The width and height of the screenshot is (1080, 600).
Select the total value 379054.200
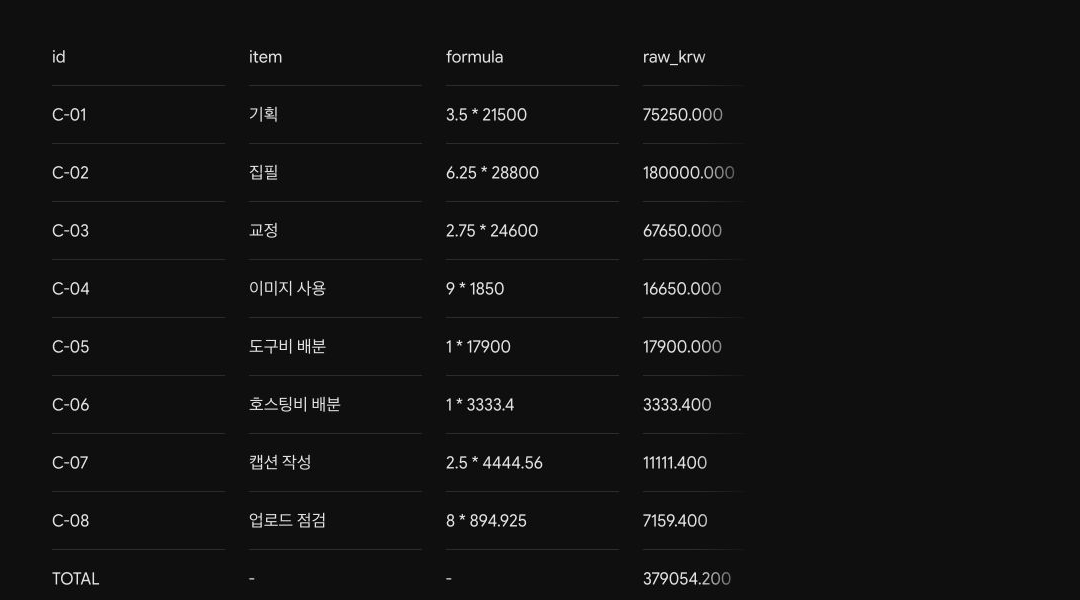coord(687,579)
